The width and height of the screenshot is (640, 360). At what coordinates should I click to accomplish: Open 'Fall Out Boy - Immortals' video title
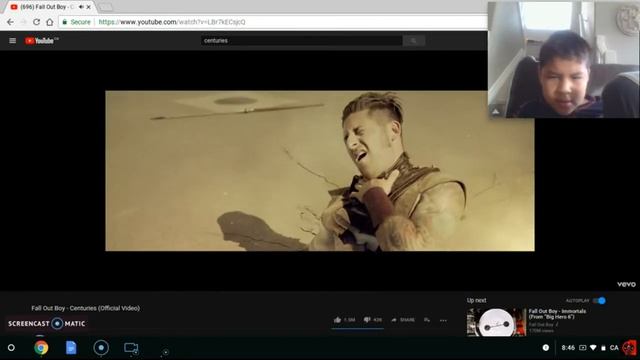(557, 314)
